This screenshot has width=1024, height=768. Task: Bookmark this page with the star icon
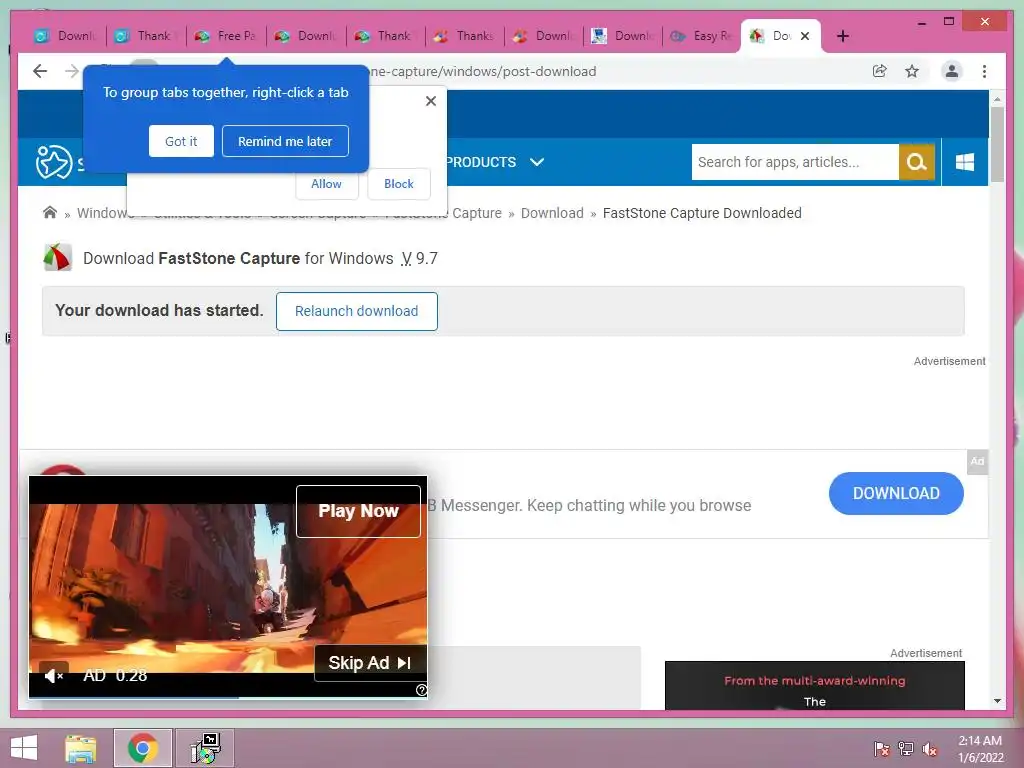click(x=912, y=71)
